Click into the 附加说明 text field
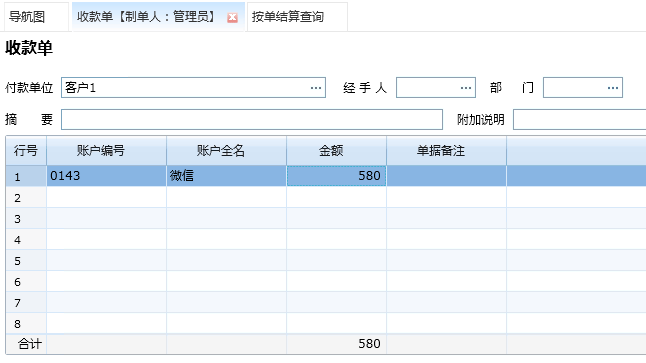 point(579,119)
